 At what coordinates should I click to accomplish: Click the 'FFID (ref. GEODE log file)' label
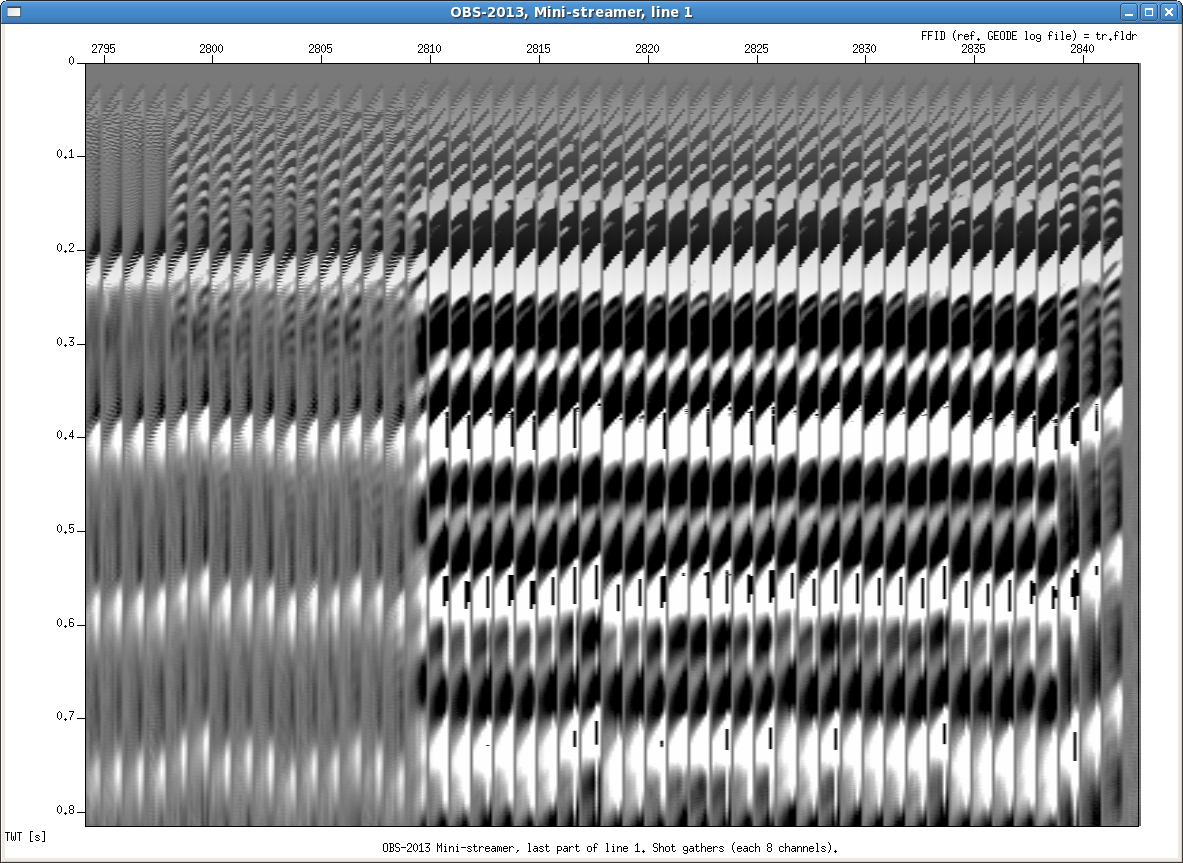[x=1029, y=35]
